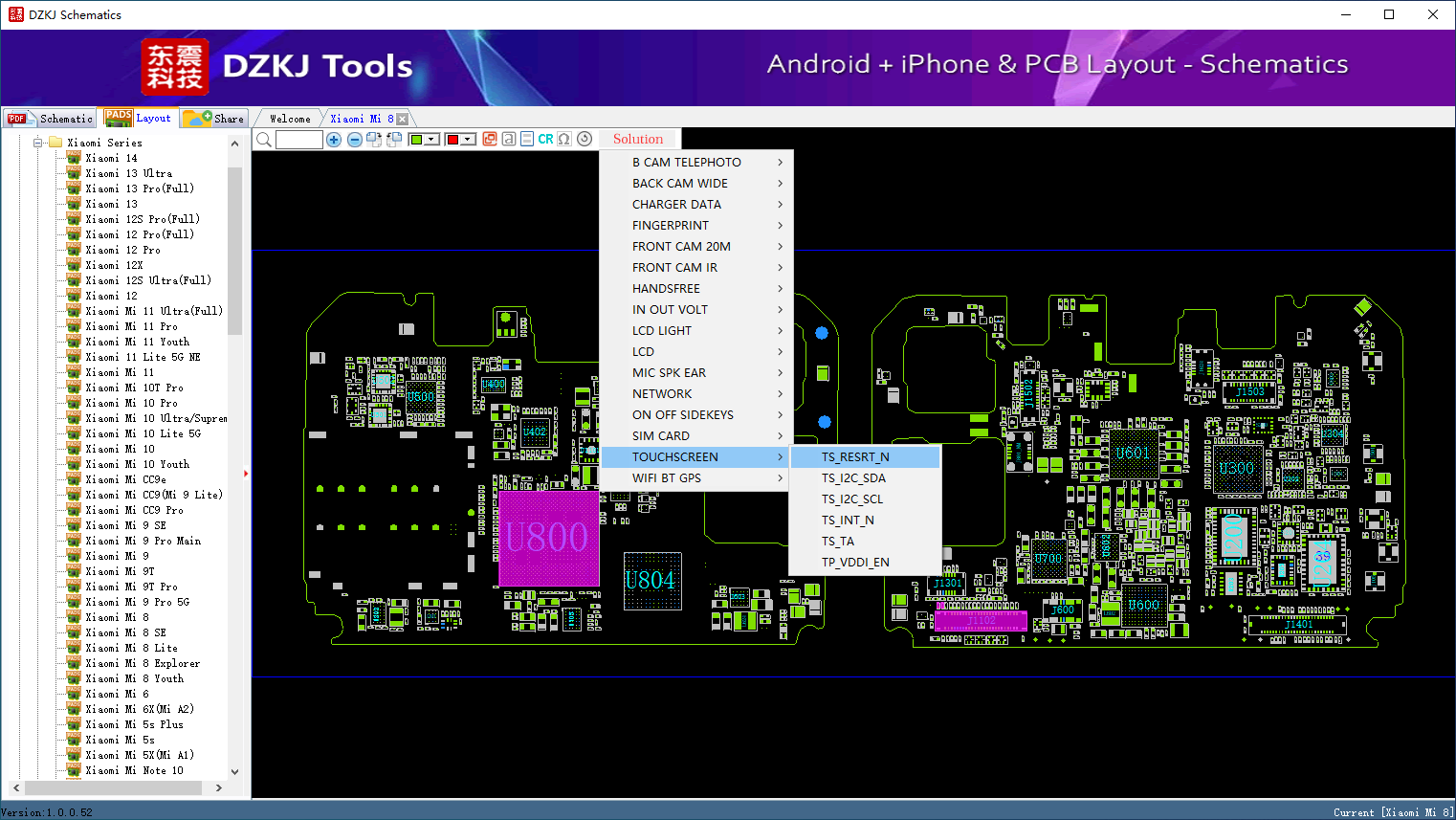
Task: Click the green color swatch
Action: [416, 140]
